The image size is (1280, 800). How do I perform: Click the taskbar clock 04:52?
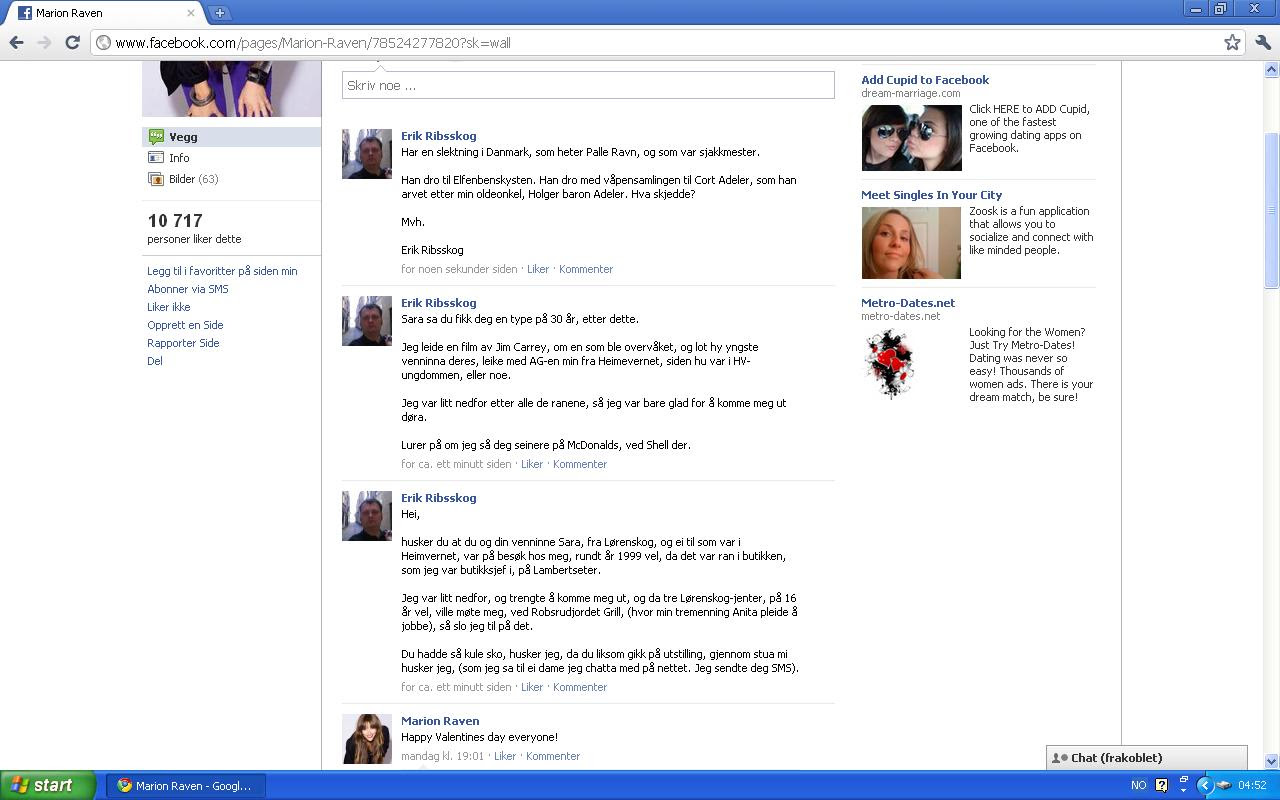[x=1252, y=785]
